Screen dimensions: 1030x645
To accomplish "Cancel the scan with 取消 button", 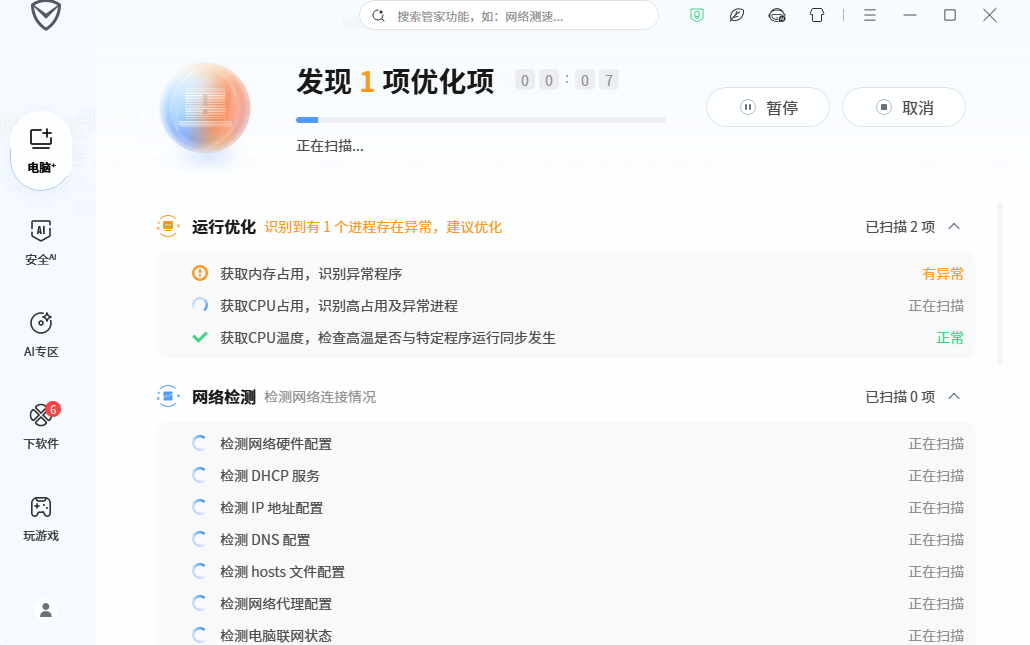I will [x=904, y=107].
